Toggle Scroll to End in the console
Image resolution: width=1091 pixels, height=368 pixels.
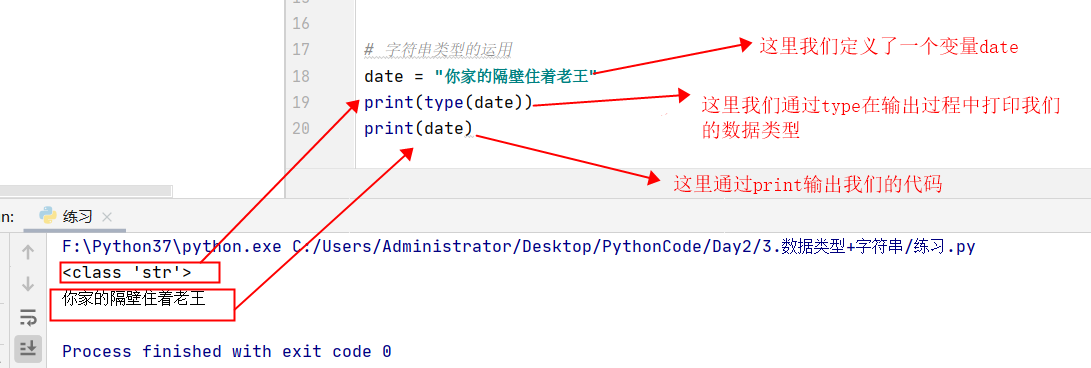[28, 347]
